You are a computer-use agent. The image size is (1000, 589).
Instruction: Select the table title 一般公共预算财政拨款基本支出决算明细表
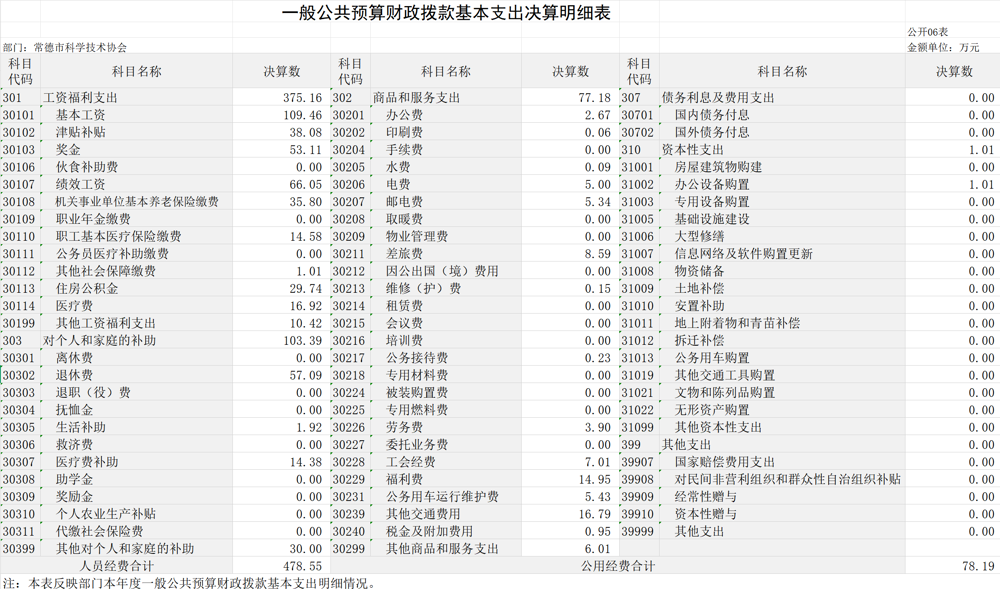click(x=446, y=13)
